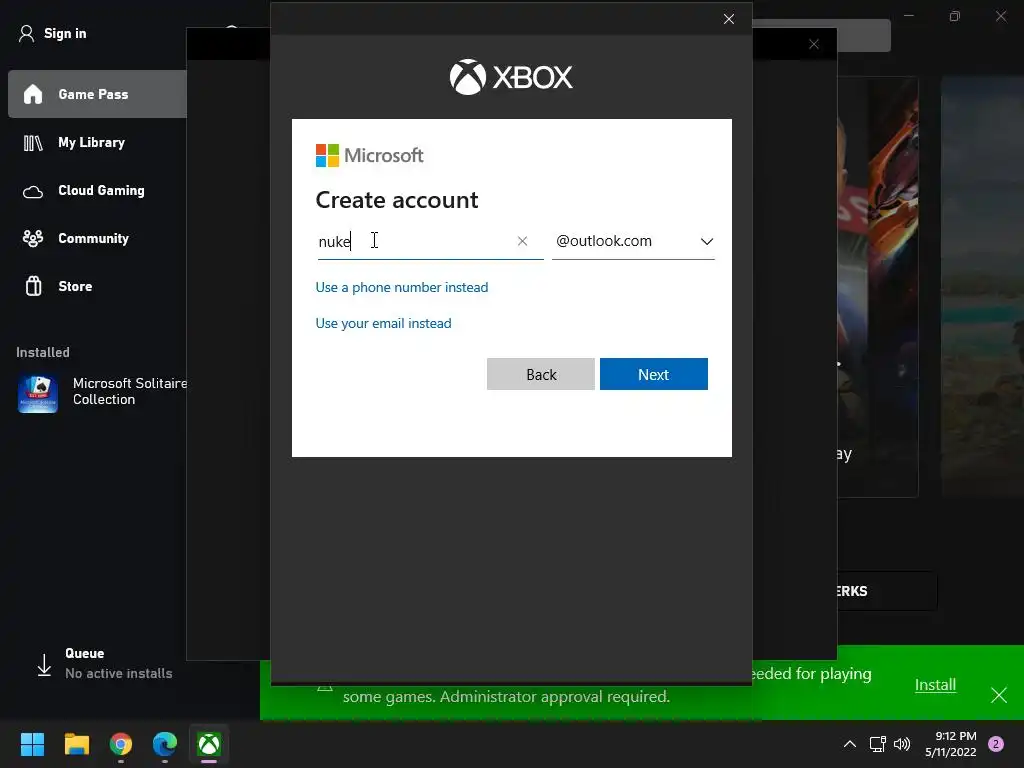Viewport: 1024px width, 768px height.
Task: Click the Sign in profile icon
Action: coord(26,33)
